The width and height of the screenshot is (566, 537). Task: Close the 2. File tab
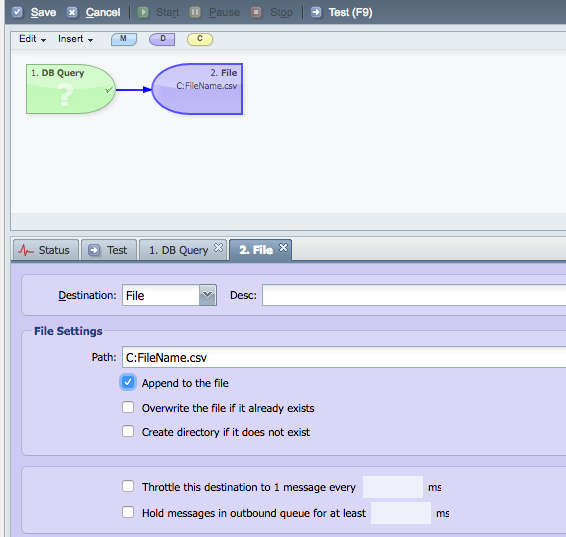(284, 248)
